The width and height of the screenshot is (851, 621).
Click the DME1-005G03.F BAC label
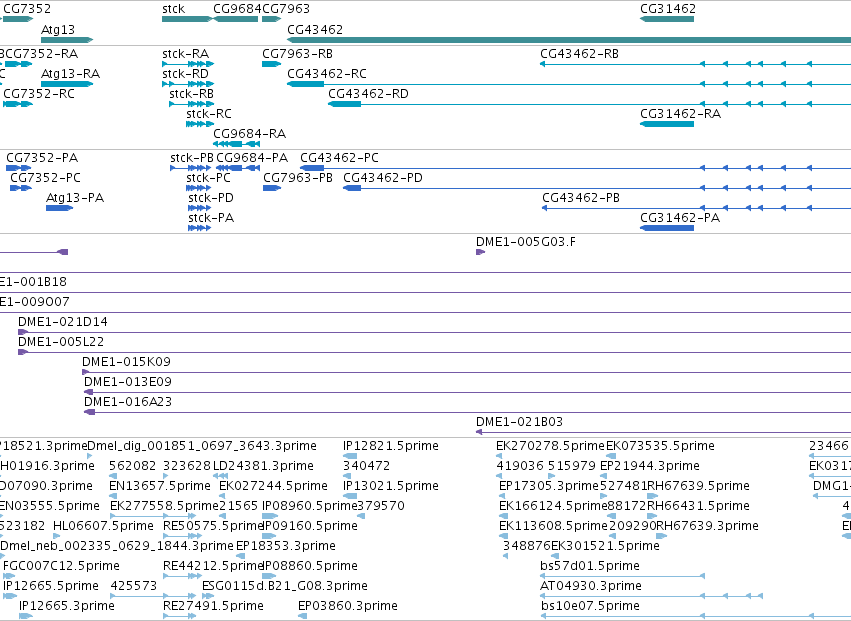[526, 242]
